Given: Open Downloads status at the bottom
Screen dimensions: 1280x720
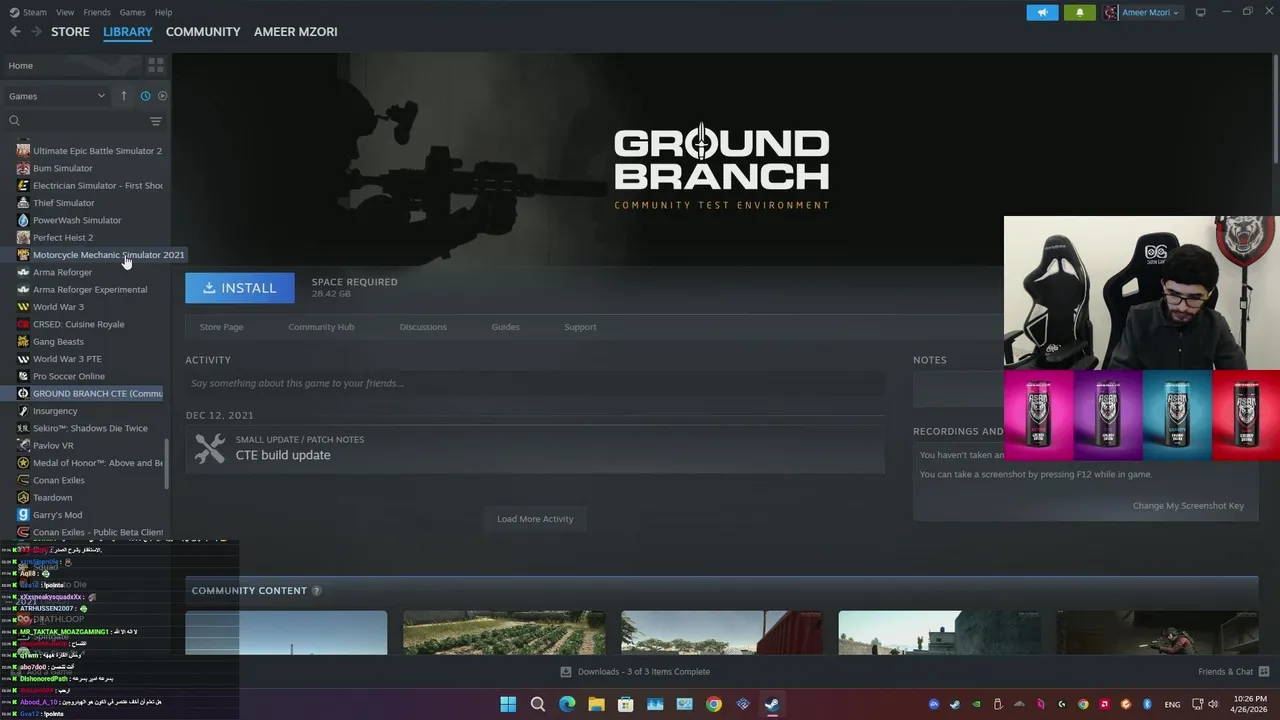Looking at the screenshot, I should coord(635,672).
